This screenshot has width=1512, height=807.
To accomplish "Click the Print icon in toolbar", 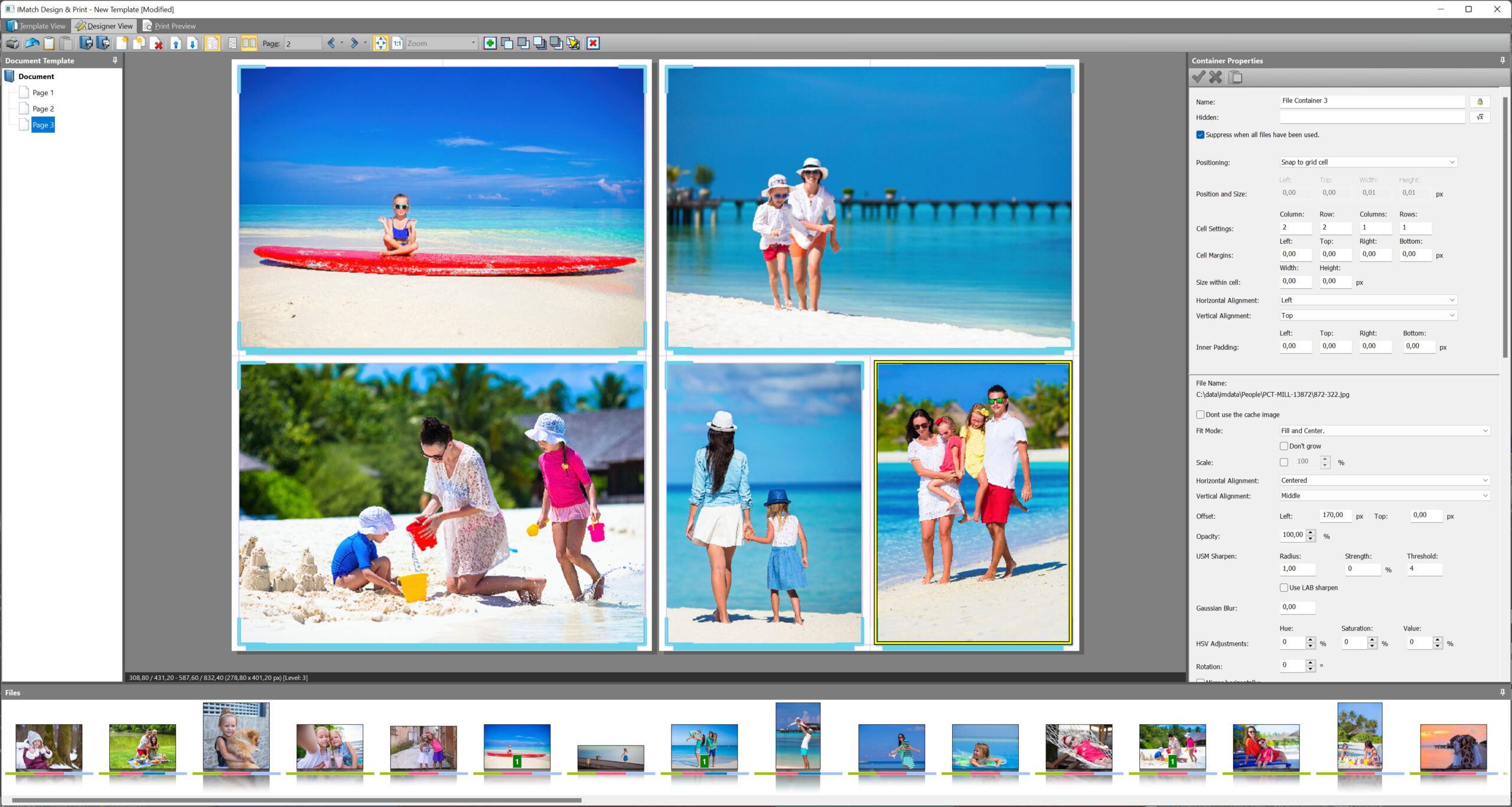I will [12, 43].
